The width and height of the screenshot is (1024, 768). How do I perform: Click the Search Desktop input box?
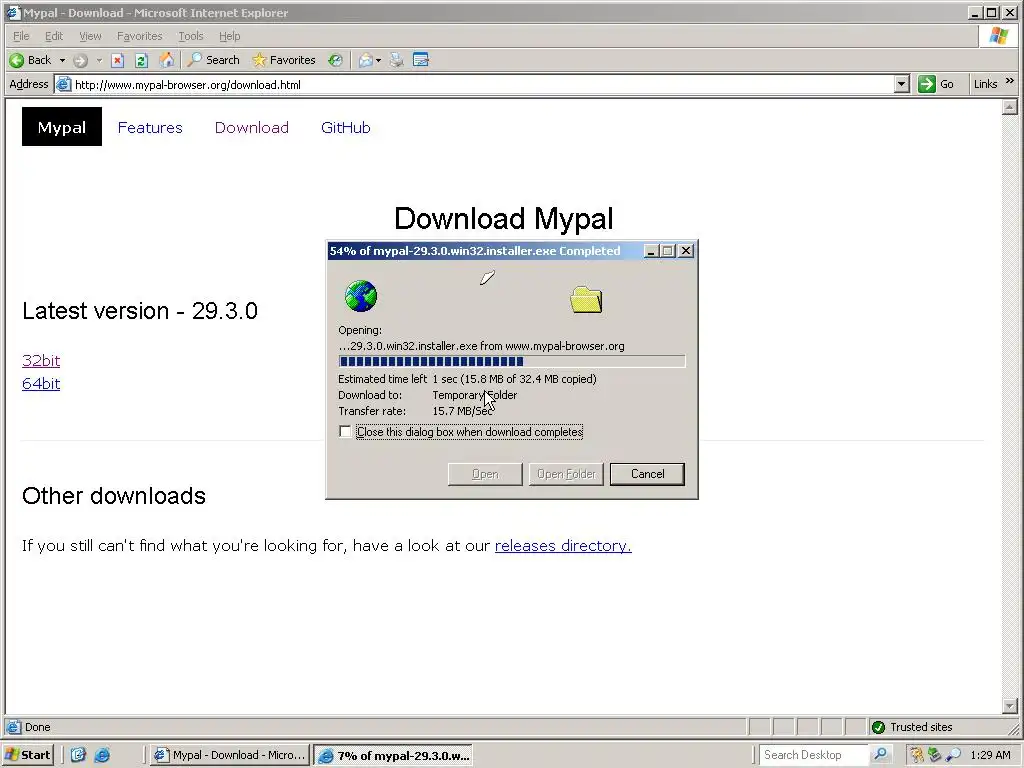[x=814, y=755]
